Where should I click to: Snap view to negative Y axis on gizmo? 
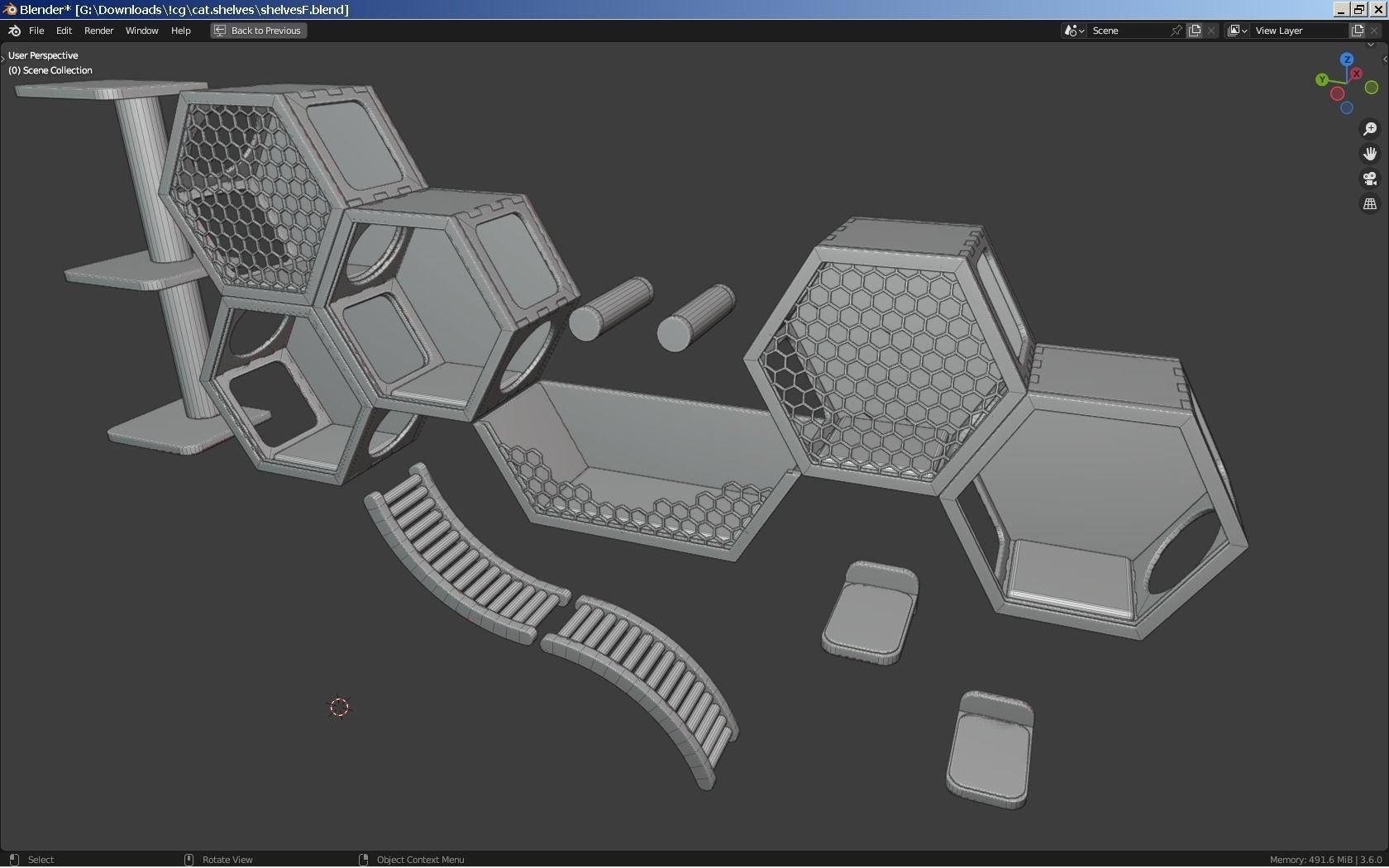pos(1372,88)
